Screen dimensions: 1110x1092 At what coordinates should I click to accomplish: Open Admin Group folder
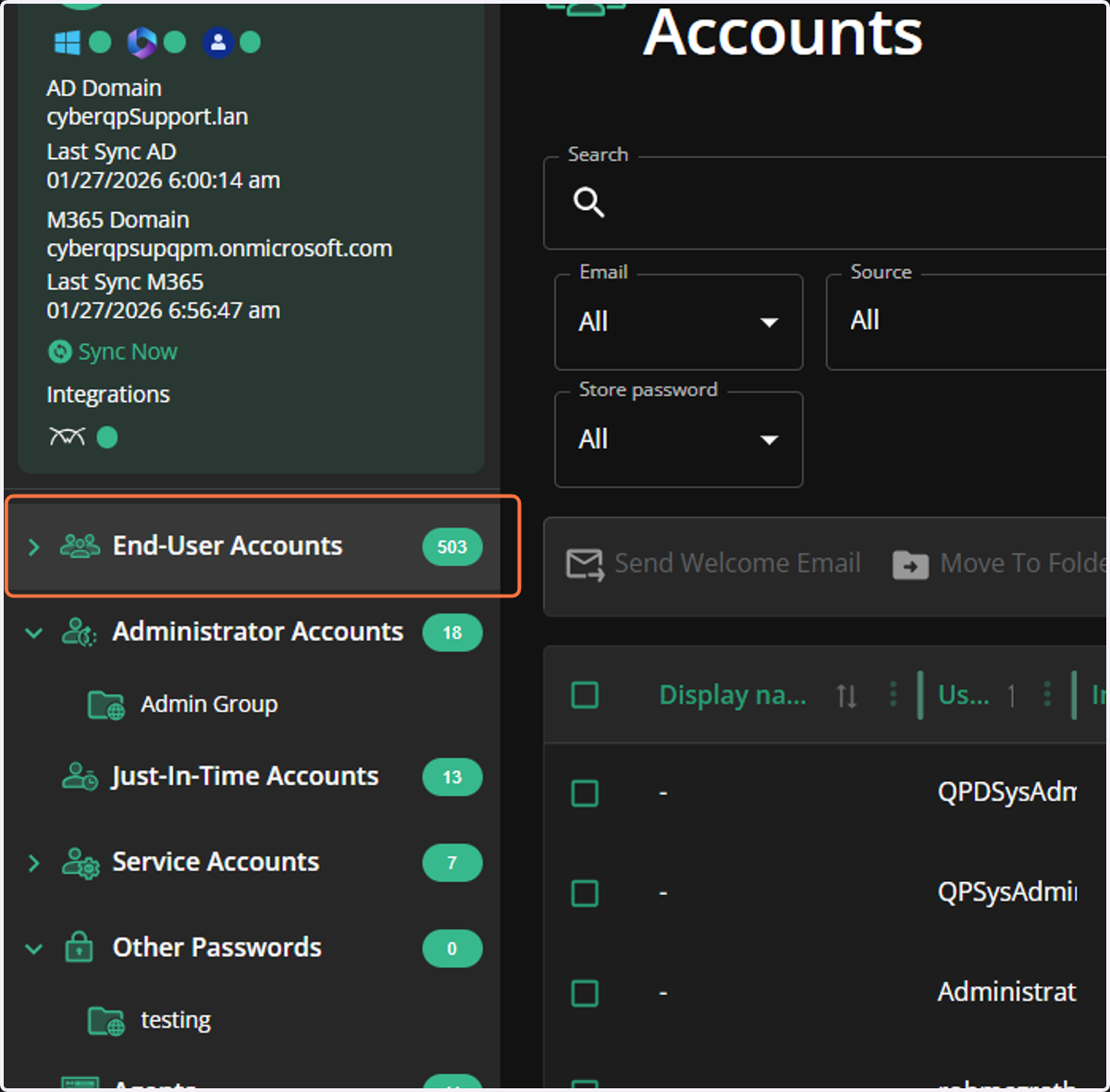[209, 705]
